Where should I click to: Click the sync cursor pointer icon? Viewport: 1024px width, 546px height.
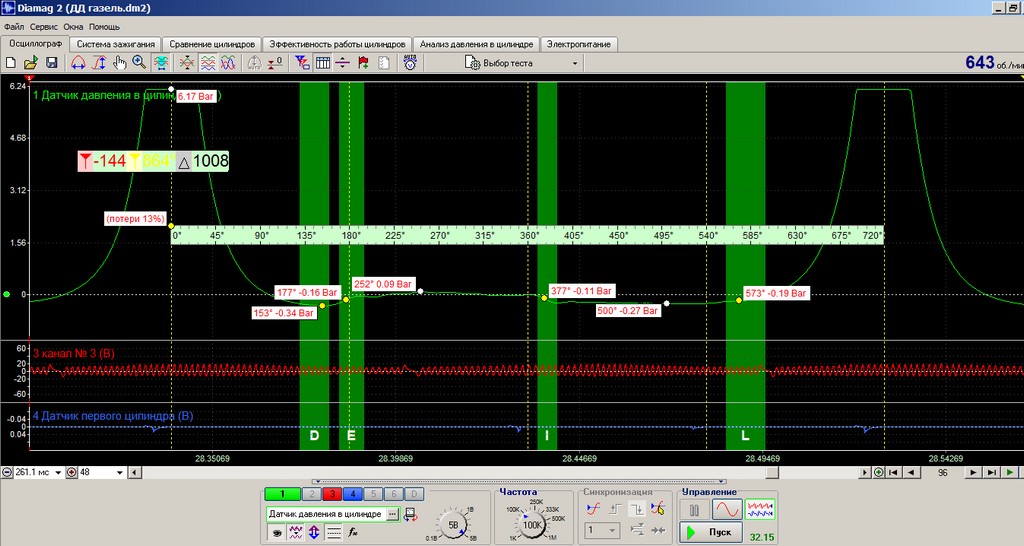658,509
